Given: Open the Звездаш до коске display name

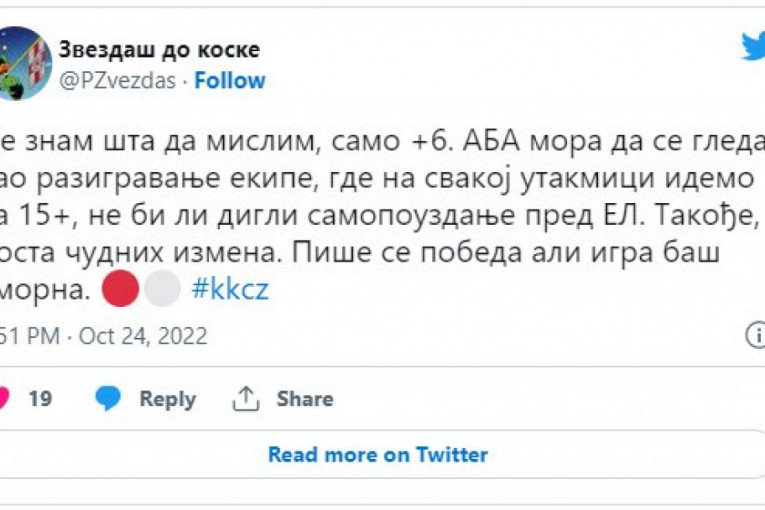Looking at the screenshot, I should tap(159, 49).
